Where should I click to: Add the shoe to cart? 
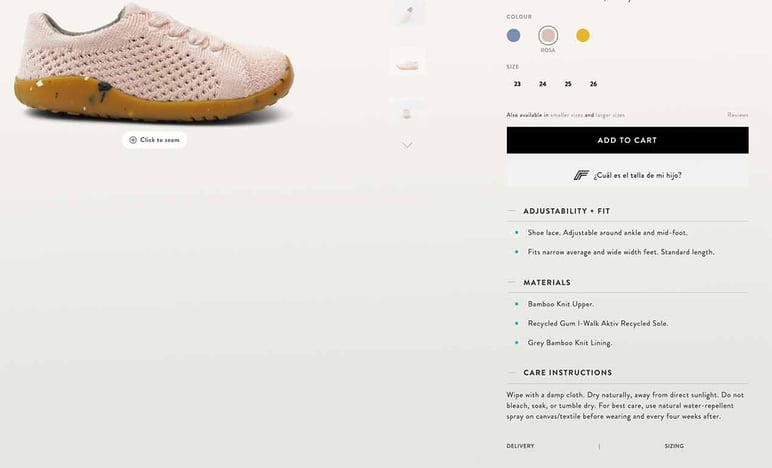[x=628, y=140]
